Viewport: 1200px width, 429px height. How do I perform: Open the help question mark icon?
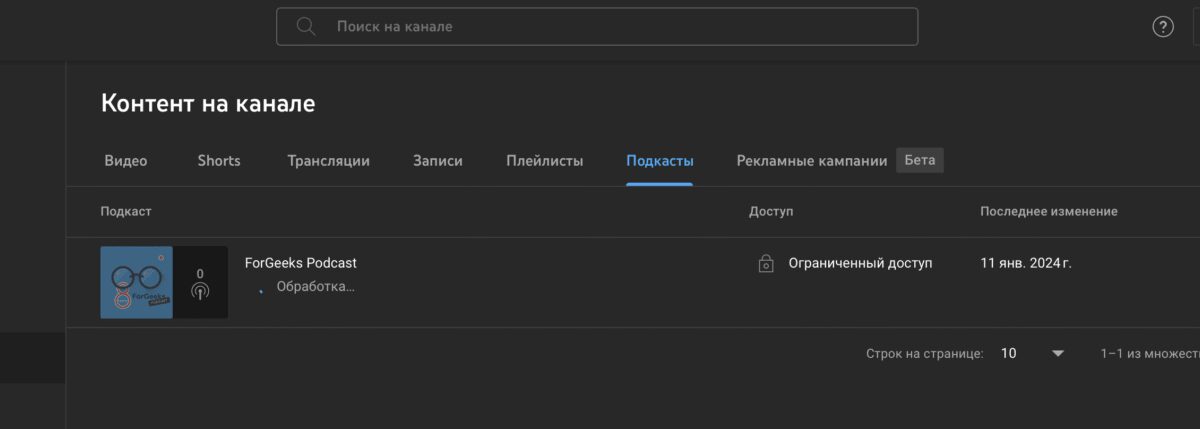point(1163,27)
